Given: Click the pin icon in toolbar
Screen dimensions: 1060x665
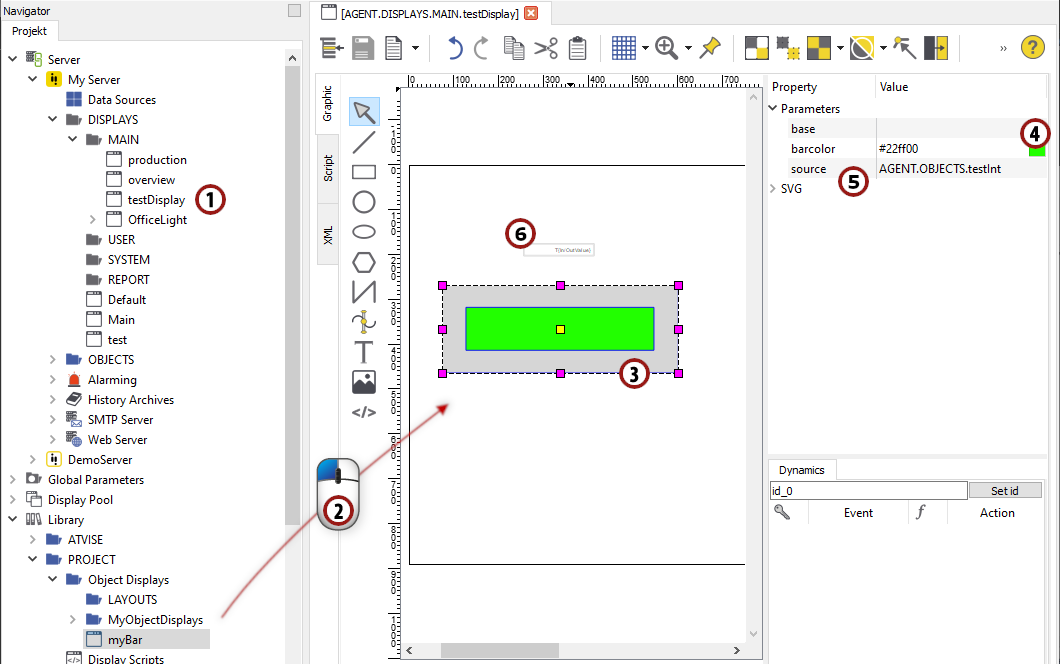Looking at the screenshot, I should (710, 48).
